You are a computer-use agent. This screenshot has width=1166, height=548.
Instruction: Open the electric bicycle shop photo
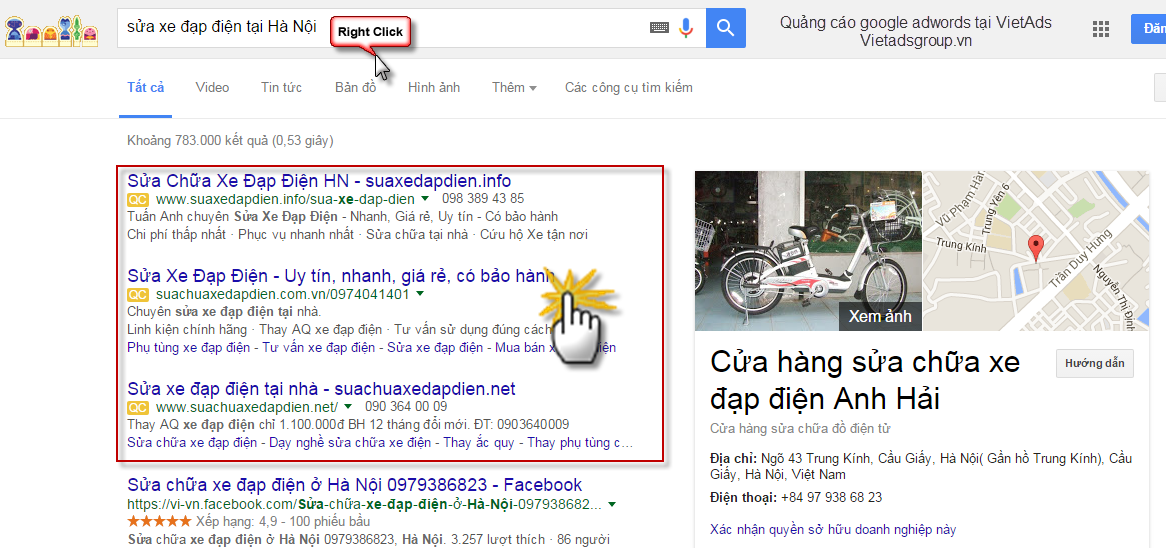pyautogui.click(x=808, y=251)
